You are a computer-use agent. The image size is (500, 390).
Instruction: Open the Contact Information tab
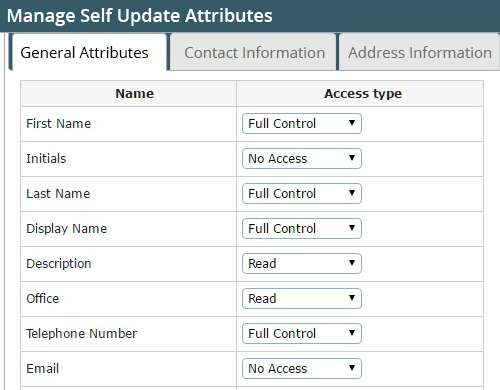[x=254, y=52]
